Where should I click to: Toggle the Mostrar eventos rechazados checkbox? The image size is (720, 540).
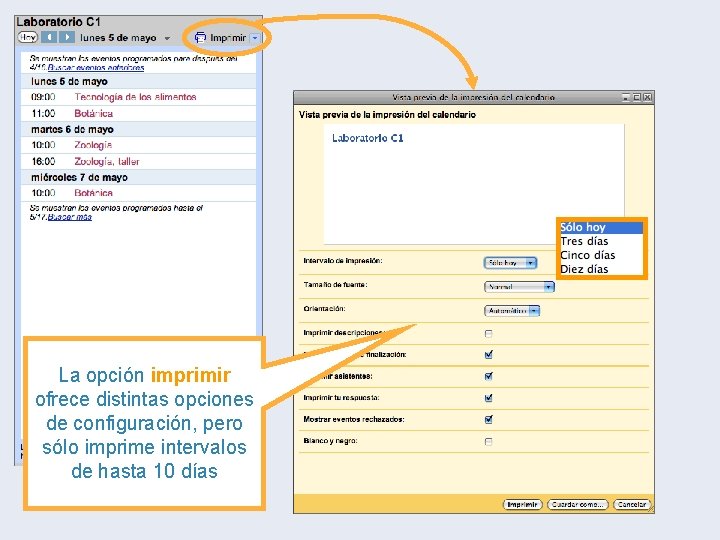(489, 419)
